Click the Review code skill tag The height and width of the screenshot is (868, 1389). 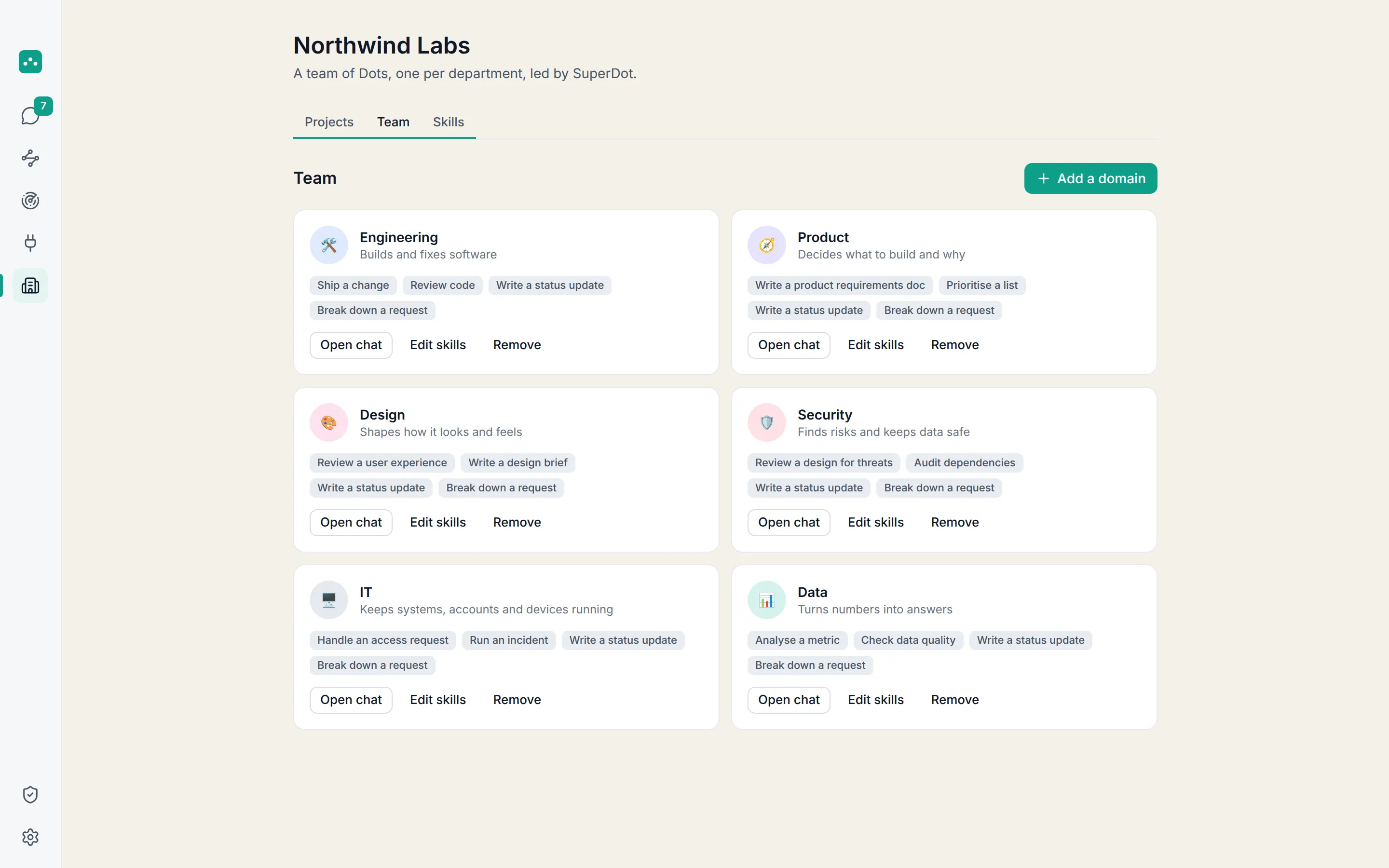pyautogui.click(x=443, y=285)
